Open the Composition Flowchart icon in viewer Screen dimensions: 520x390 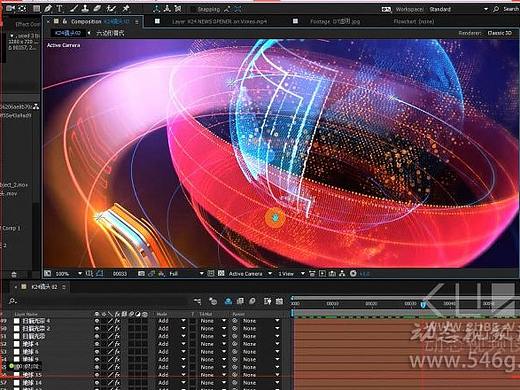click(342, 274)
